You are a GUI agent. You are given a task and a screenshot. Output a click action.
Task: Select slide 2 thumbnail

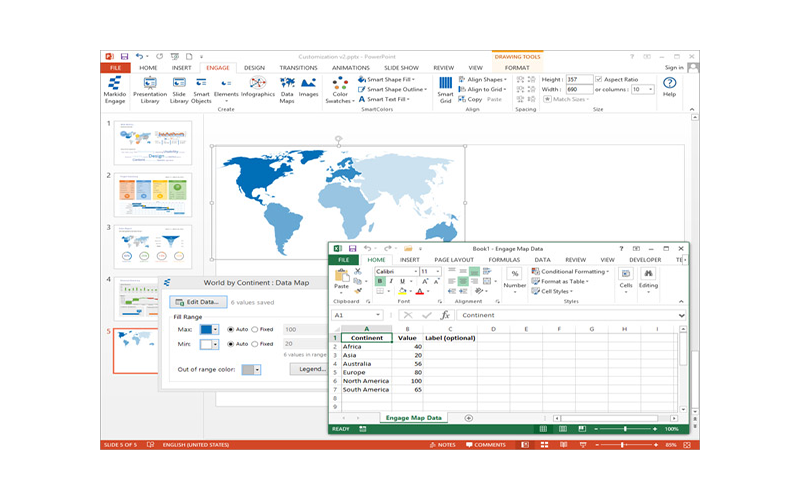click(153, 194)
